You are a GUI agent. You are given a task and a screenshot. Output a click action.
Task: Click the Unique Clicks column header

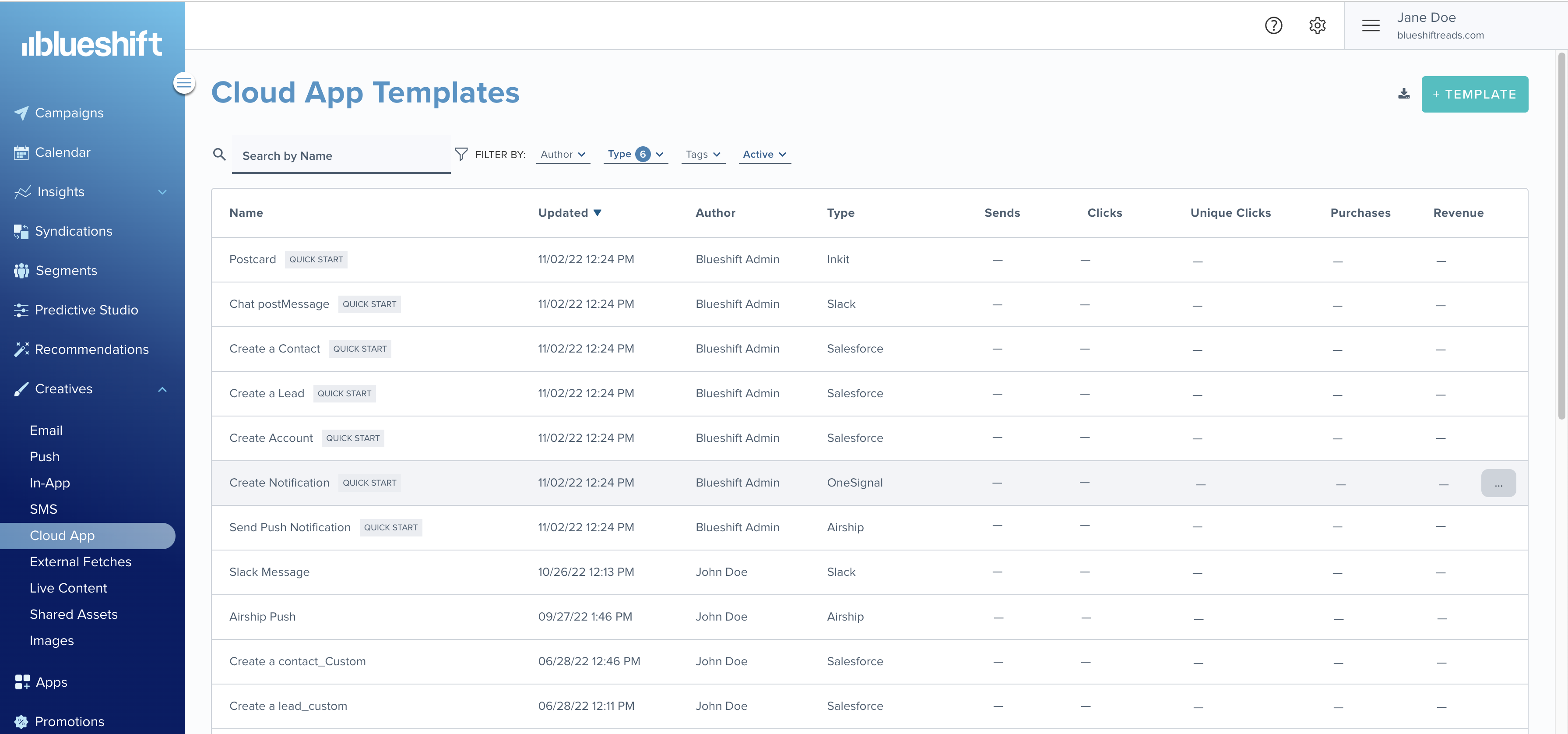coord(1230,212)
